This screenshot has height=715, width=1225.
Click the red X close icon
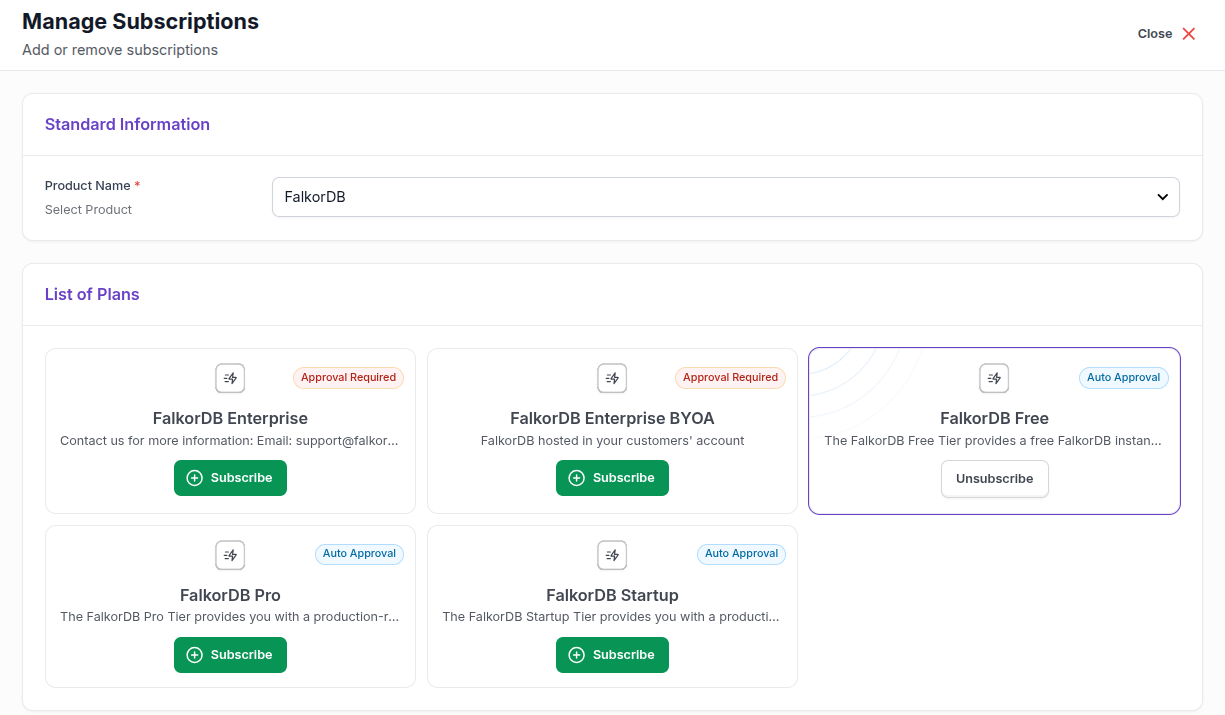[1189, 34]
